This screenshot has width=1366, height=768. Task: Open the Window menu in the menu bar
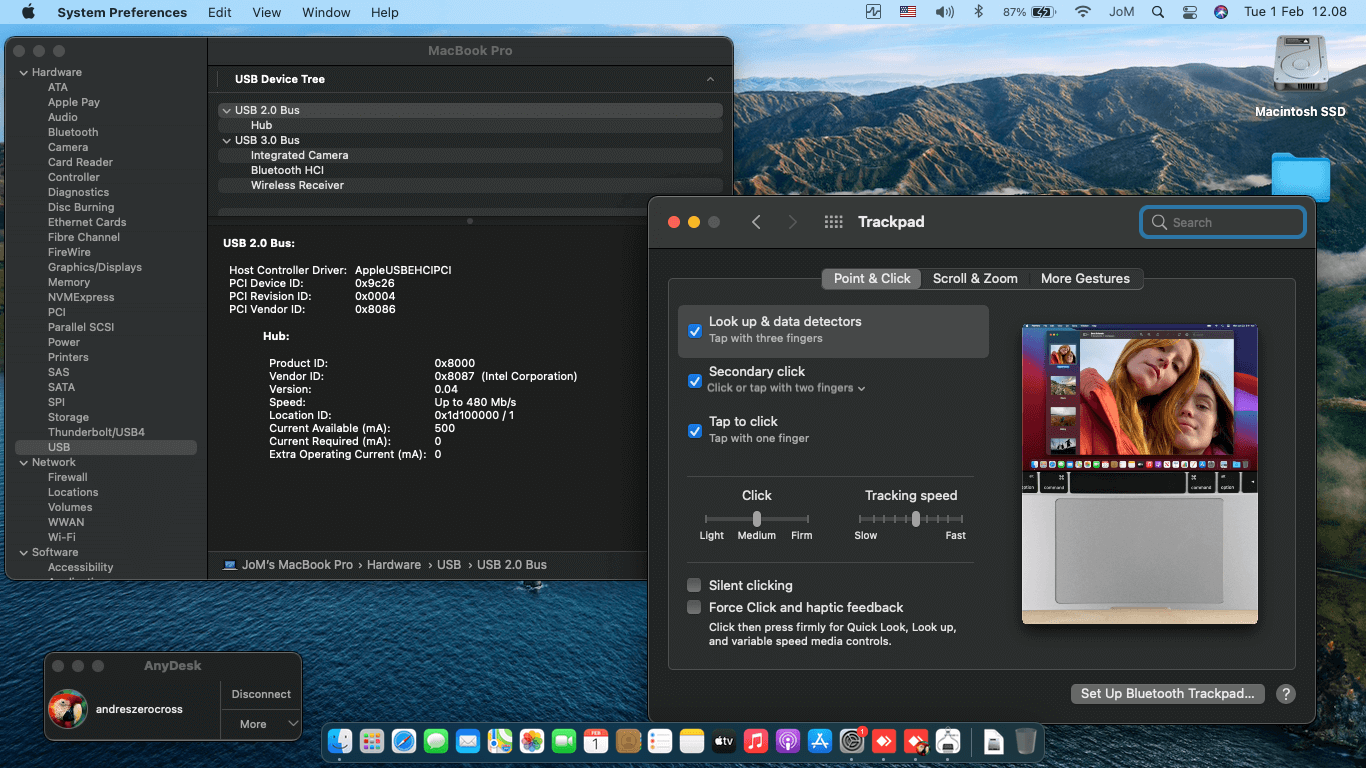tap(326, 12)
